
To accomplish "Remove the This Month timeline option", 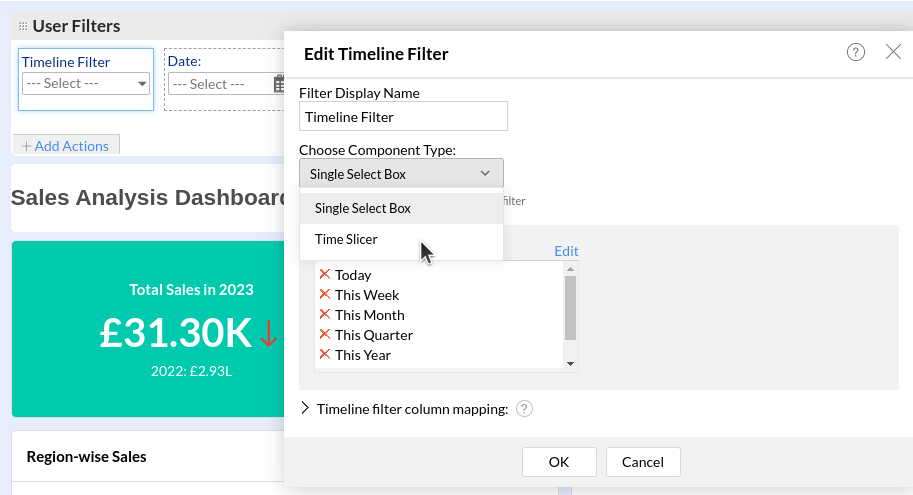I will [x=325, y=314].
